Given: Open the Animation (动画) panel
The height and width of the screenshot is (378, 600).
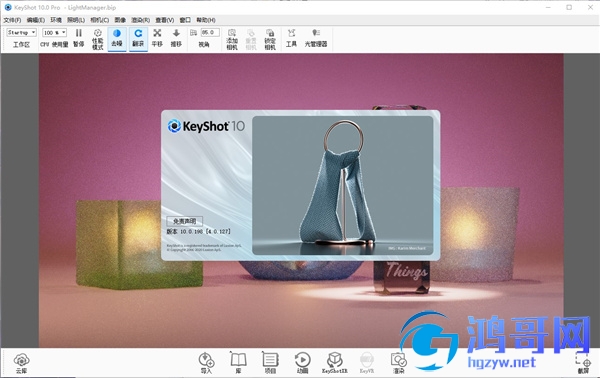Looking at the screenshot, I should click(x=302, y=363).
